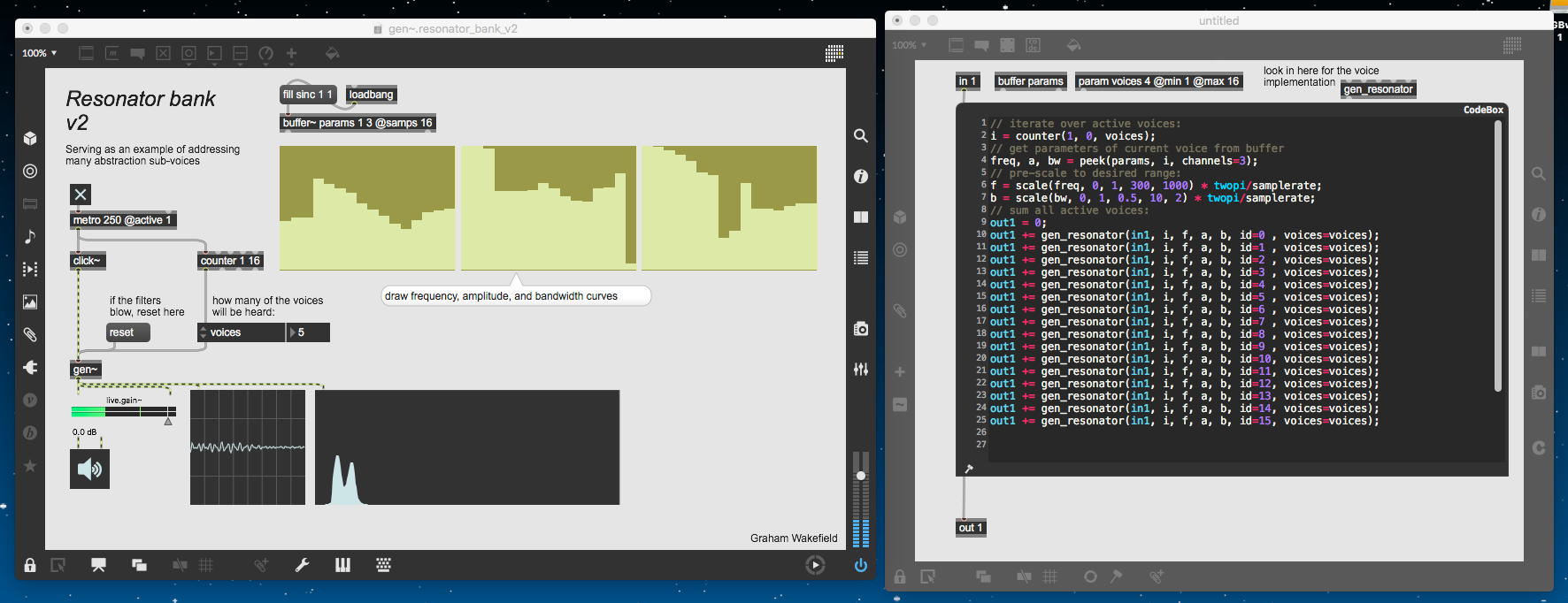Click the number box showing 5

310,332
